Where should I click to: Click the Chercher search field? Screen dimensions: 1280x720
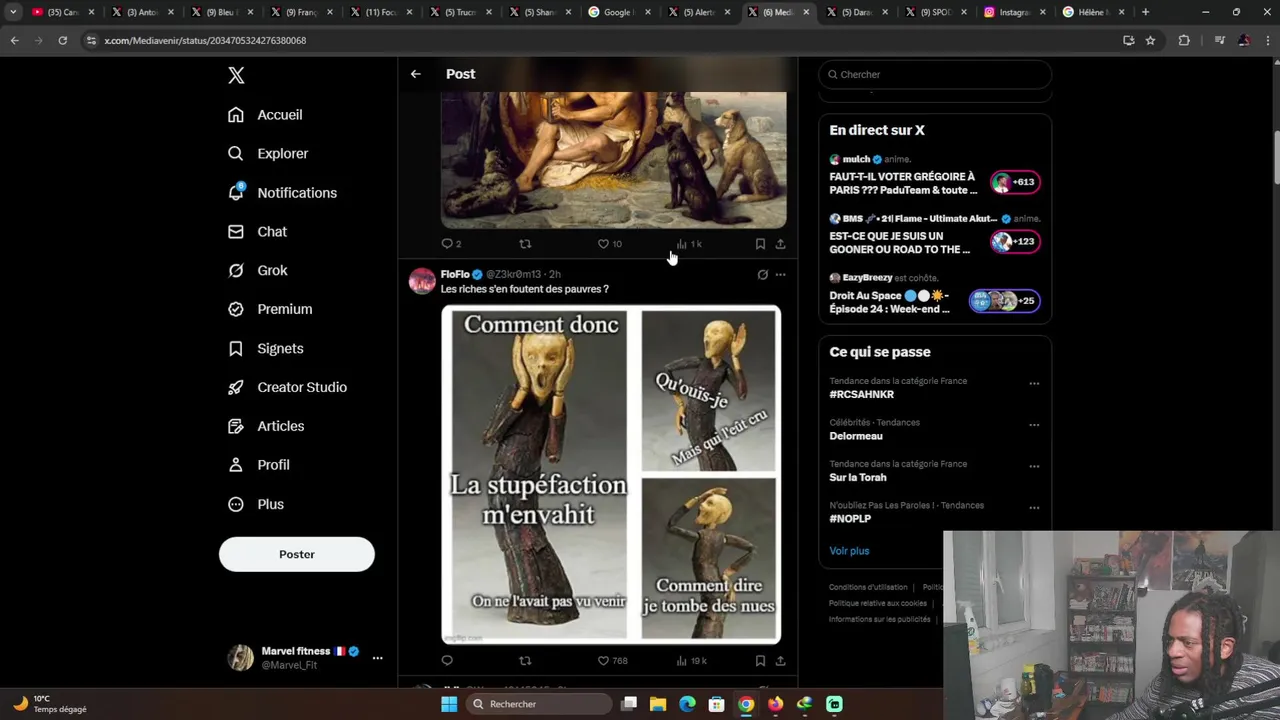[935, 74]
